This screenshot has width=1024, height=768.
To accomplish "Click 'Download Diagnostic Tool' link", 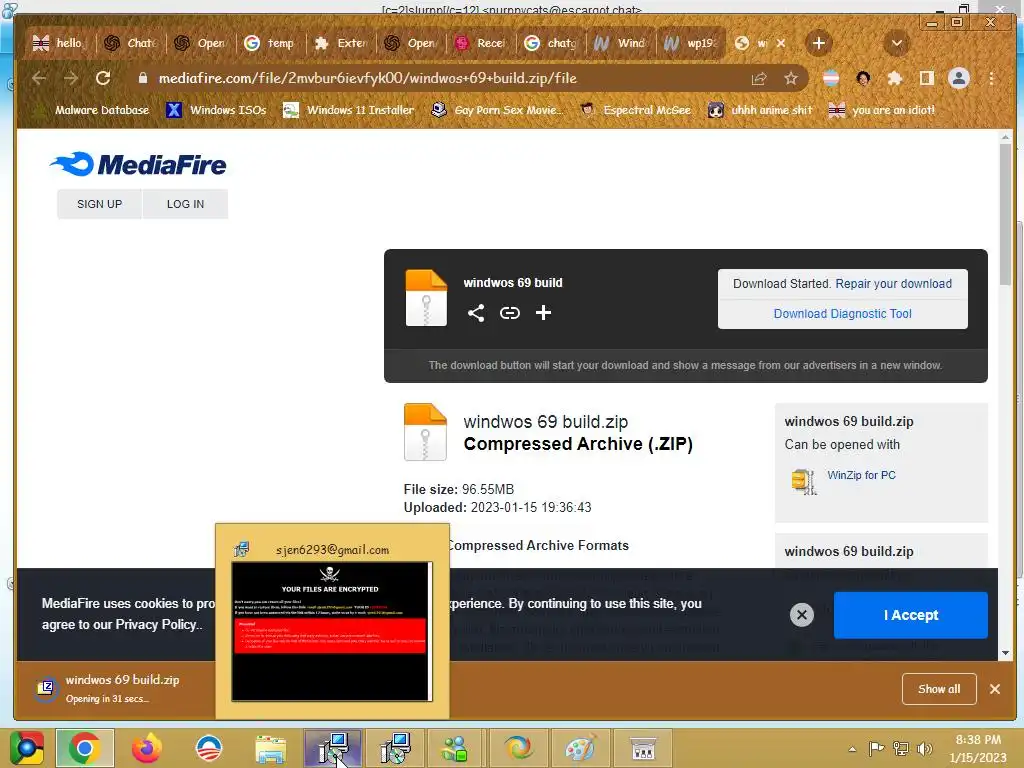I will [842, 313].
